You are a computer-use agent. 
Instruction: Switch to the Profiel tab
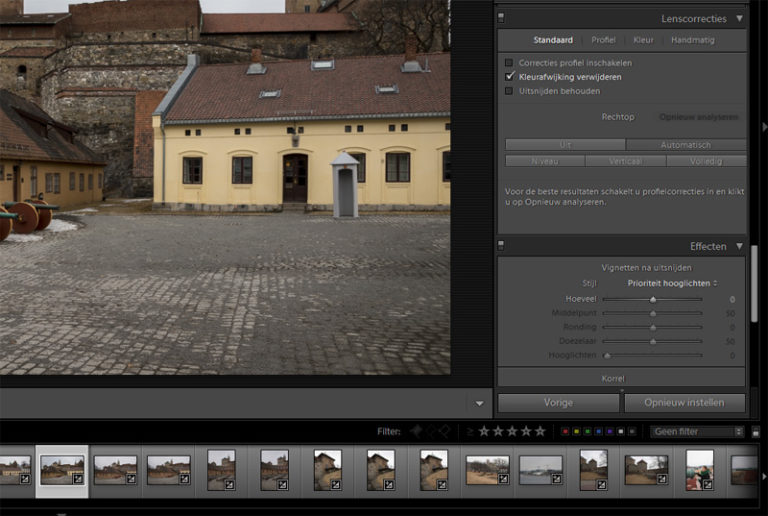click(x=603, y=40)
